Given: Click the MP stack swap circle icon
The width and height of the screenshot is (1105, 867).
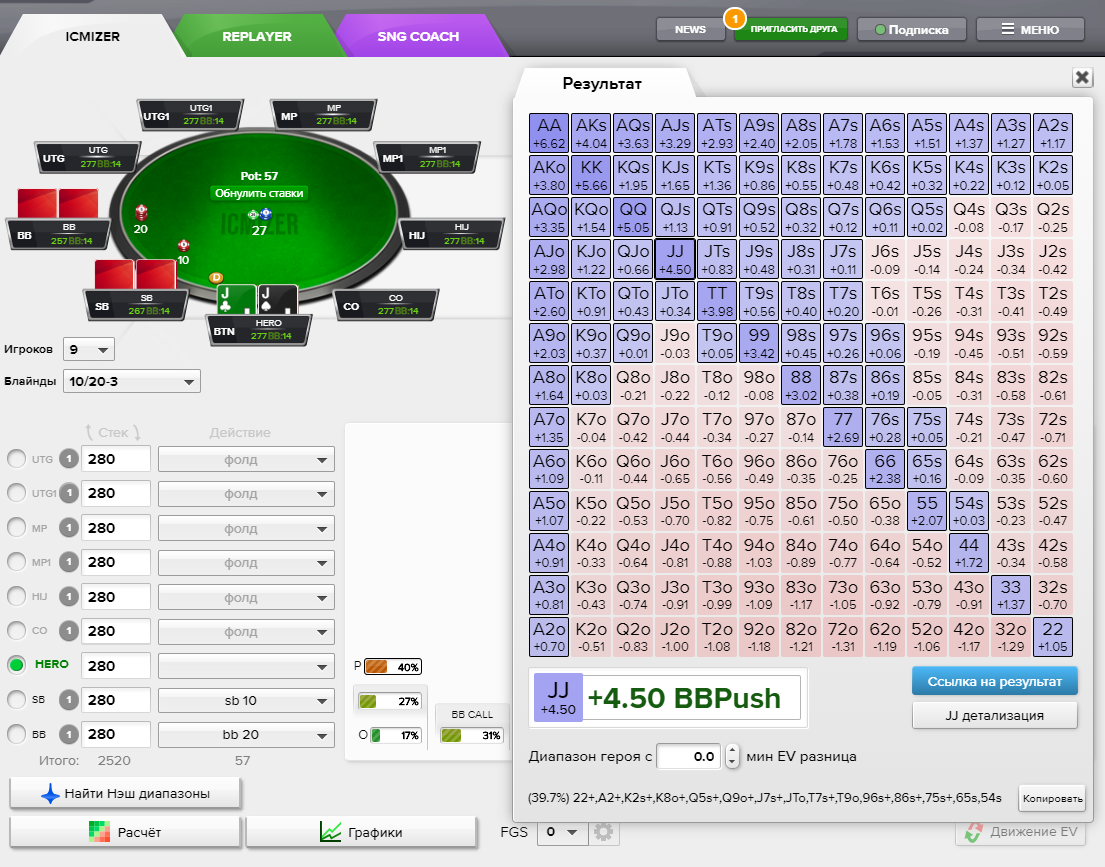Looking at the screenshot, I should click(x=68, y=528).
